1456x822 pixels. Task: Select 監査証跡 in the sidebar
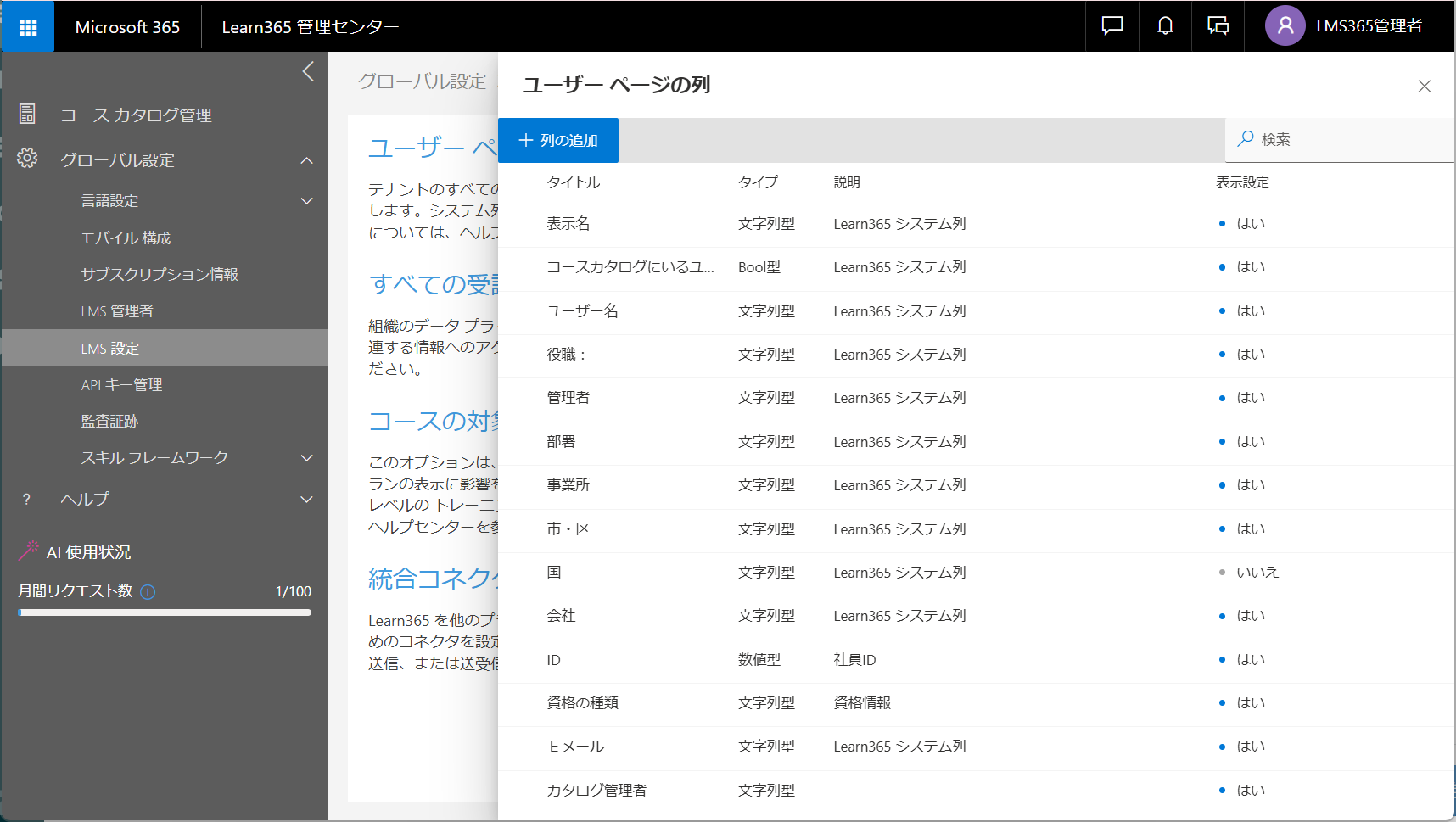click(110, 421)
